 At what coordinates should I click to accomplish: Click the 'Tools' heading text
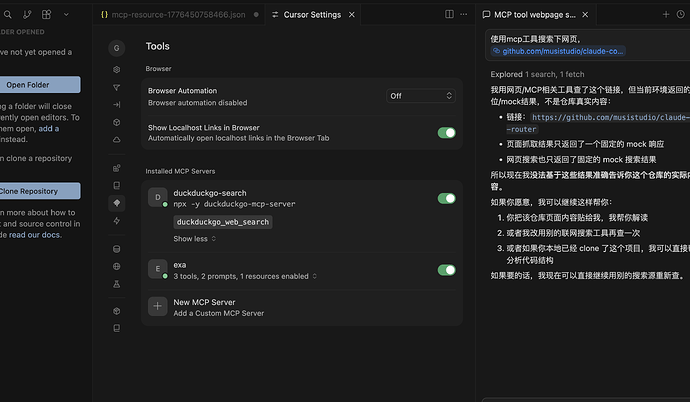pos(158,46)
